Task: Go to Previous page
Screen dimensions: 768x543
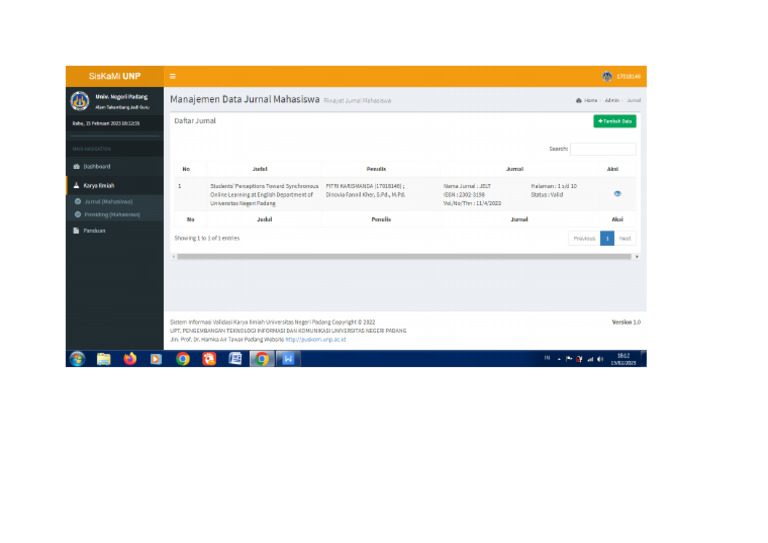Action: click(x=584, y=238)
